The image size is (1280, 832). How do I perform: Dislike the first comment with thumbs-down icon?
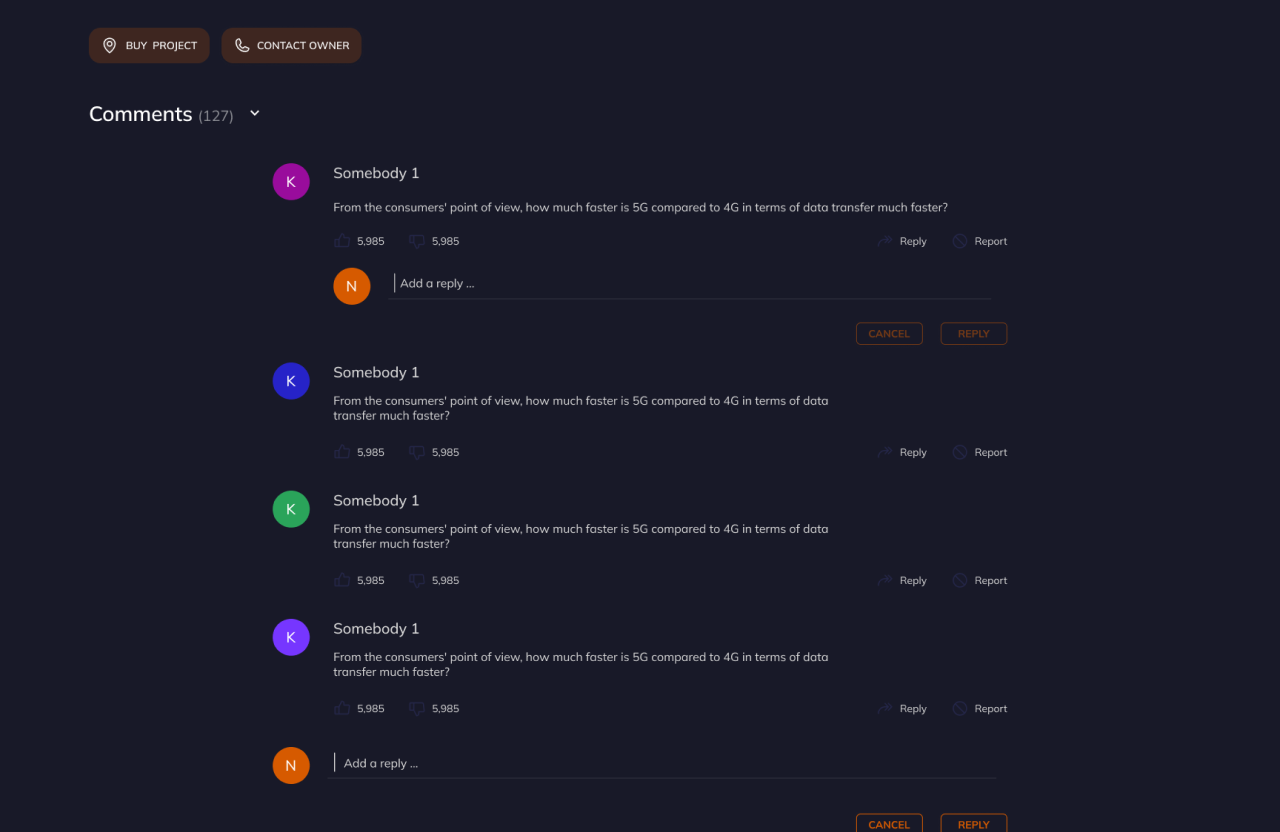point(417,241)
